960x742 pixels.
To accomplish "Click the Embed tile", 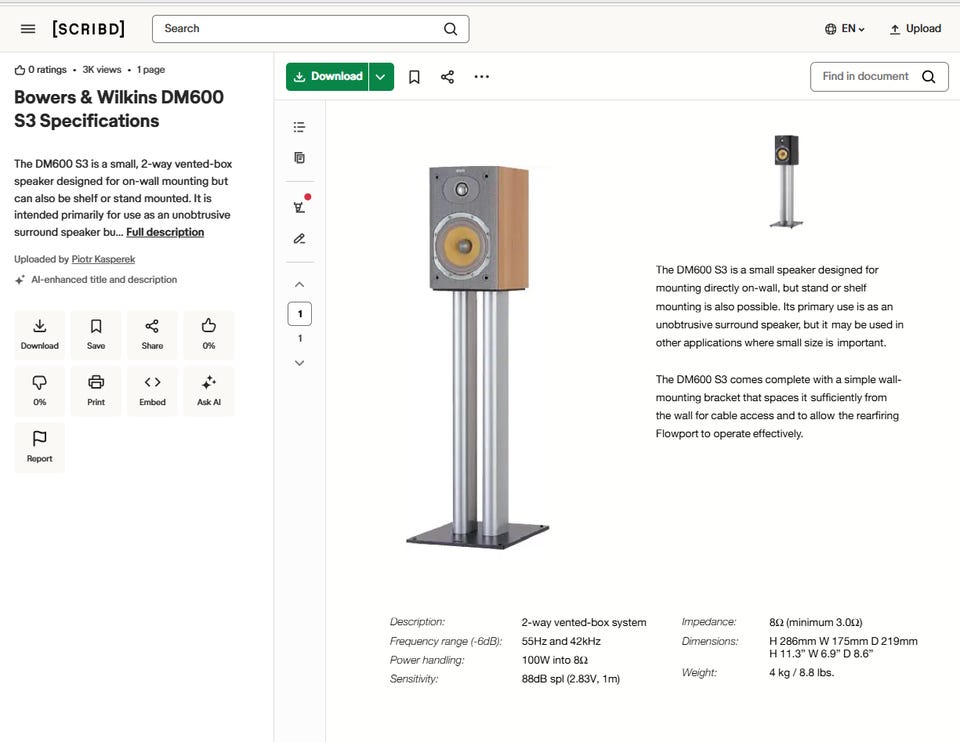I will (x=152, y=391).
